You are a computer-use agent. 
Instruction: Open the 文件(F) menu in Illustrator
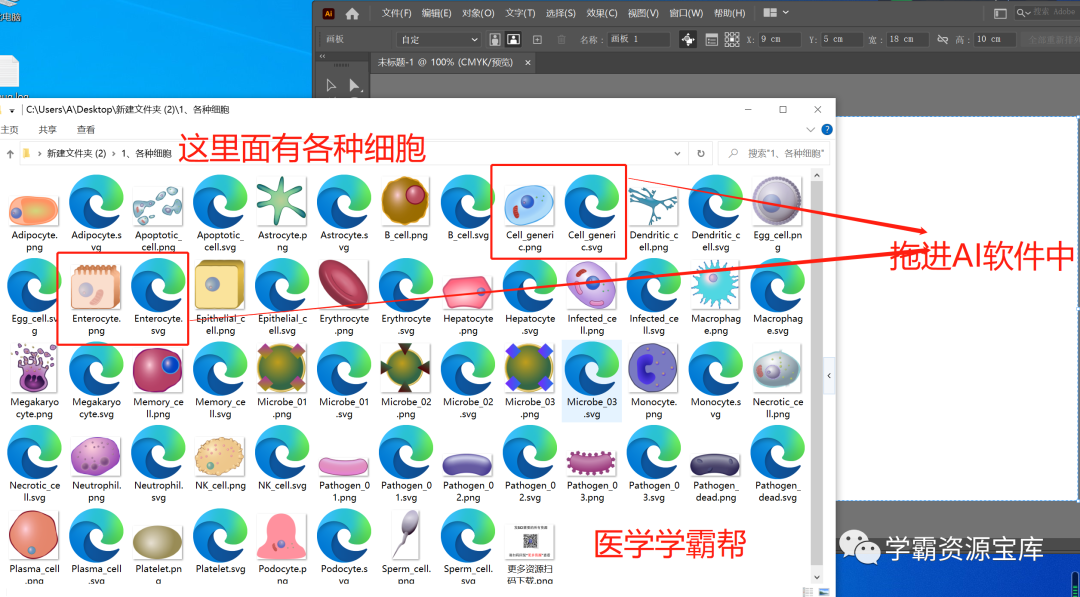397,13
